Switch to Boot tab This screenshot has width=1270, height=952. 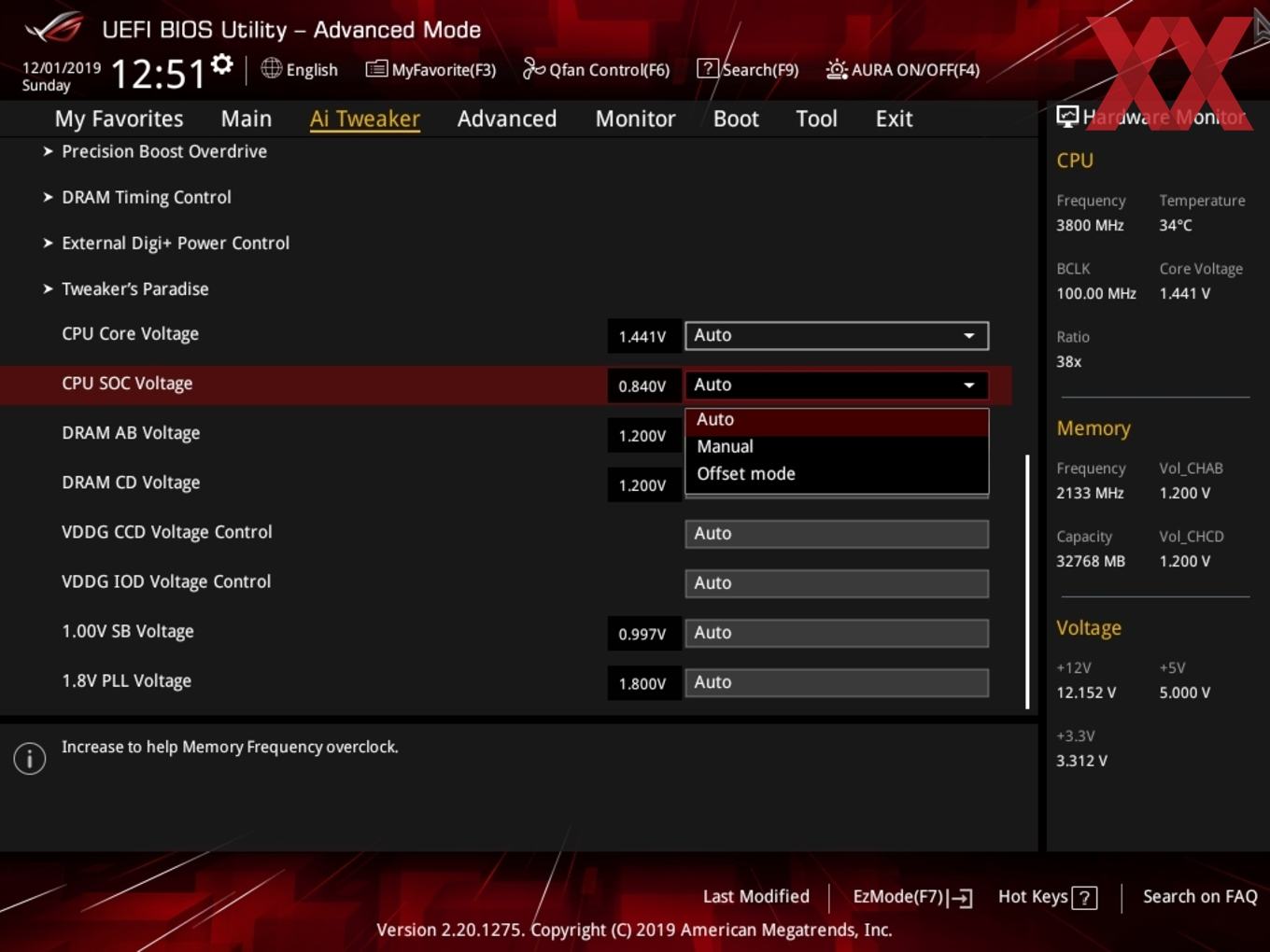(x=736, y=119)
